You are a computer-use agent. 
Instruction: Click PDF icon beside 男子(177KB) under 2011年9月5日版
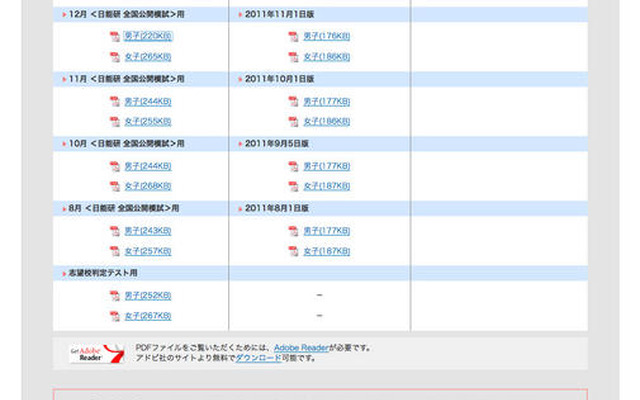click(293, 167)
